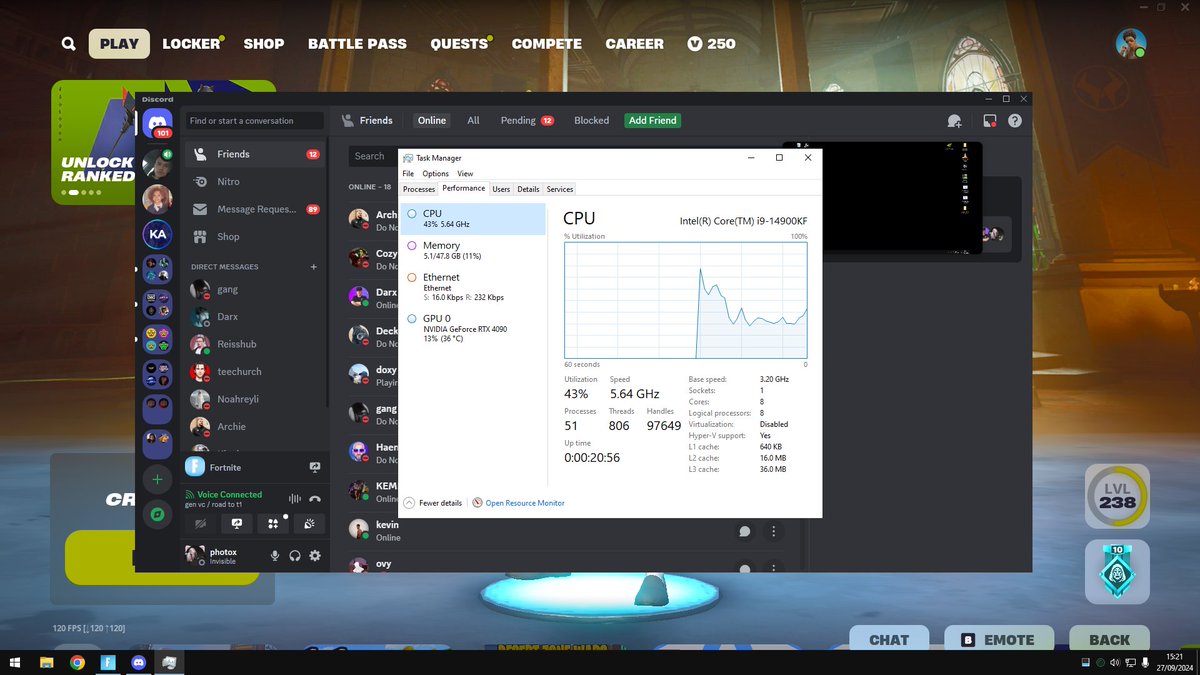This screenshot has height=675, width=1200.
Task: Open Windows Start menu
Action: click(14, 662)
